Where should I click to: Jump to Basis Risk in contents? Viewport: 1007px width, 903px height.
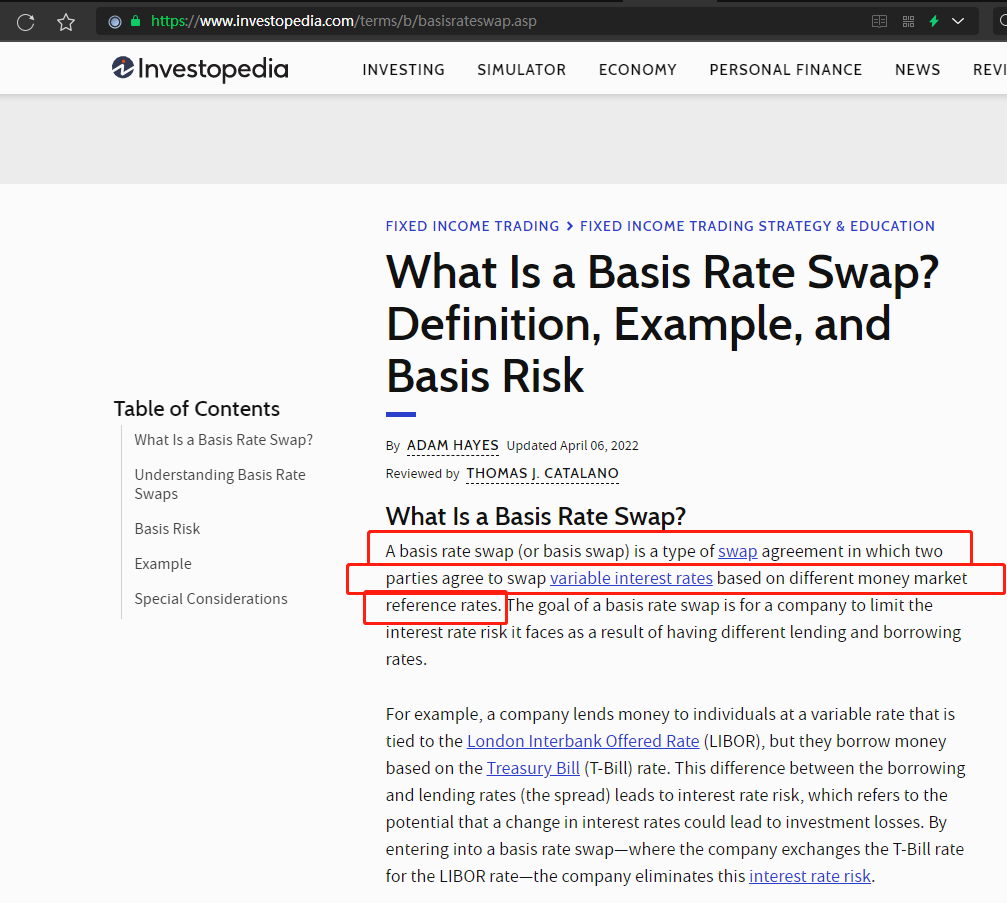(x=167, y=529)
